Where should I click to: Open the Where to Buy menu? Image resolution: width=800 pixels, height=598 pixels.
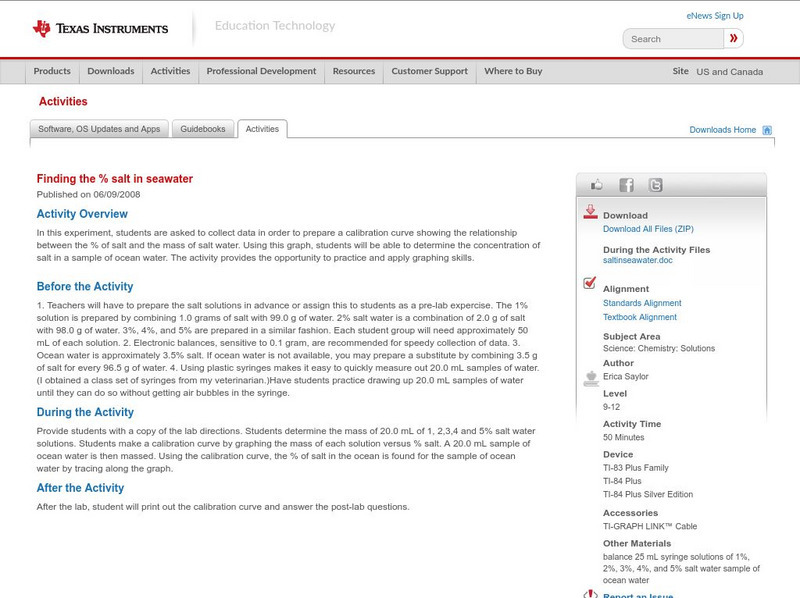[x=514, y=71]
